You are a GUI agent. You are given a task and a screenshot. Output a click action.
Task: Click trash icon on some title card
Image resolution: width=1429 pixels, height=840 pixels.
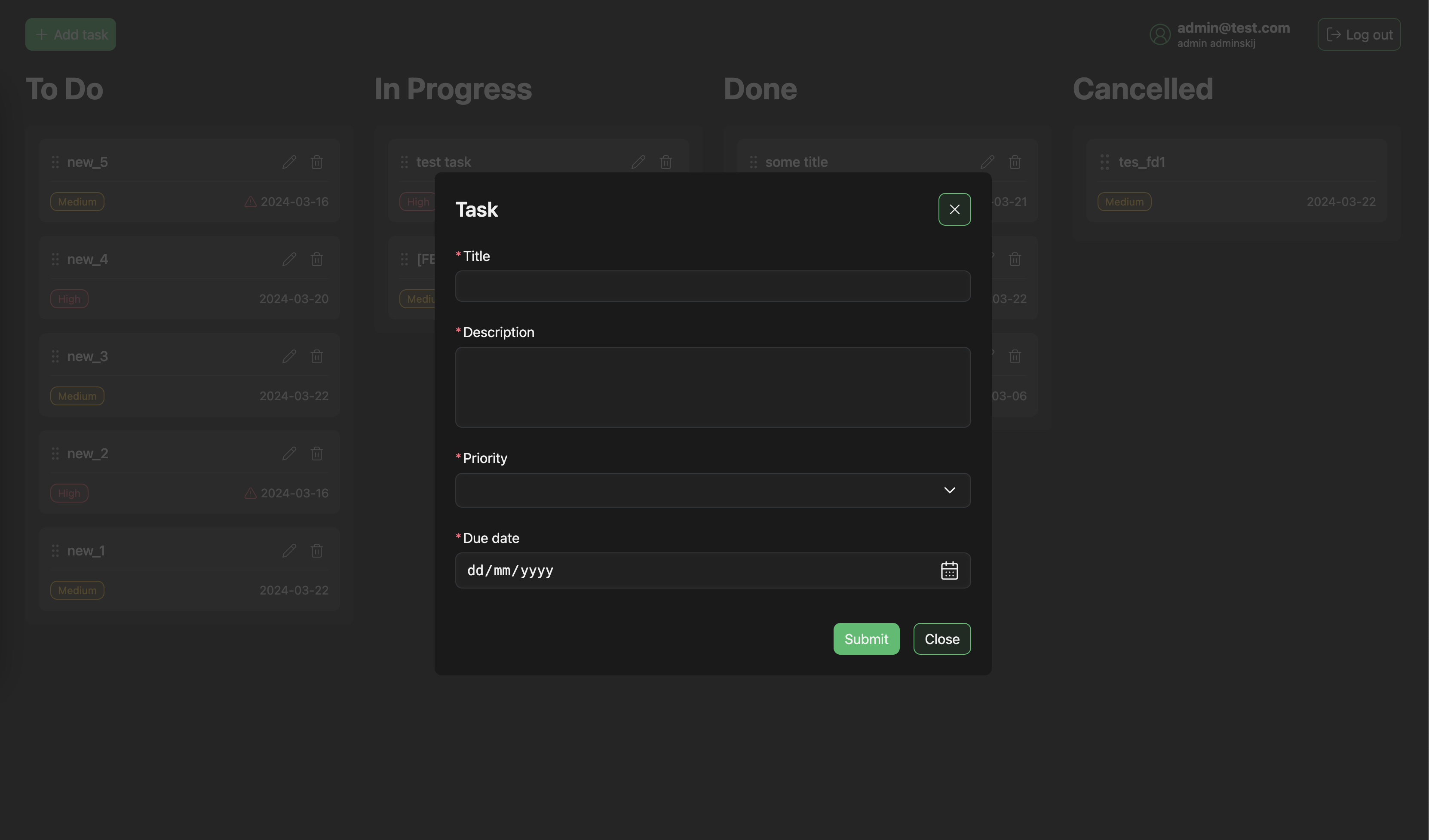click(x=1015, y=162)
